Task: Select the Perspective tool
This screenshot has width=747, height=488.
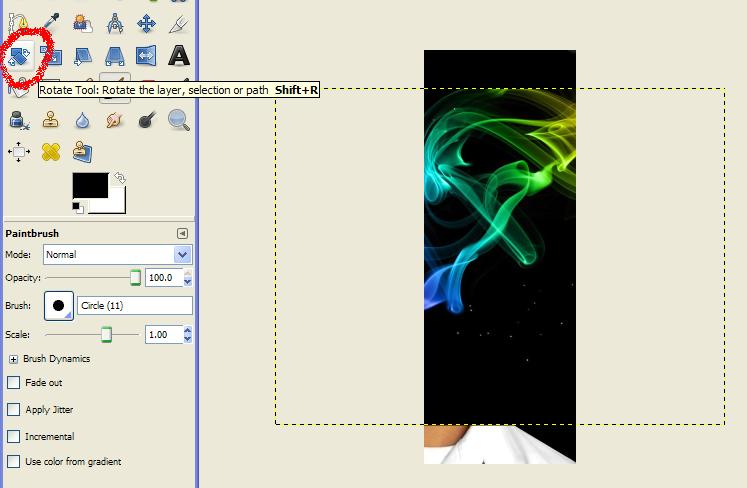Action: (115, 56)
